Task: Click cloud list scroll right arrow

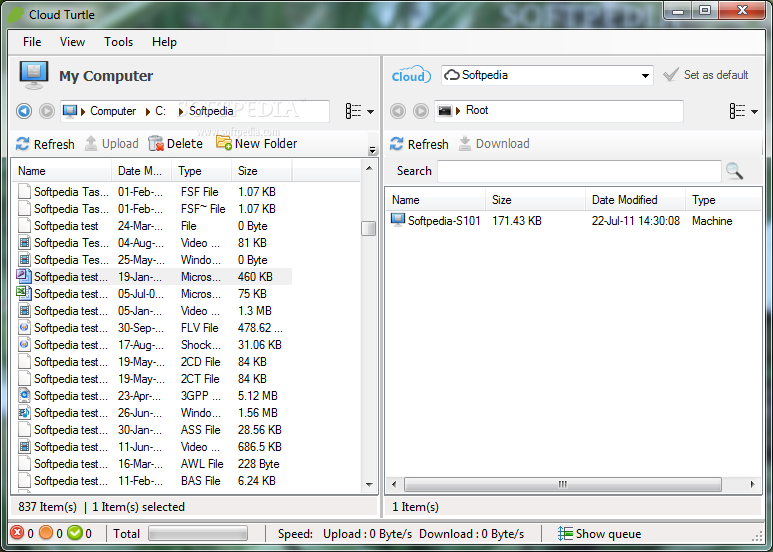Action: pyautogui.click(x=752, y=484)
